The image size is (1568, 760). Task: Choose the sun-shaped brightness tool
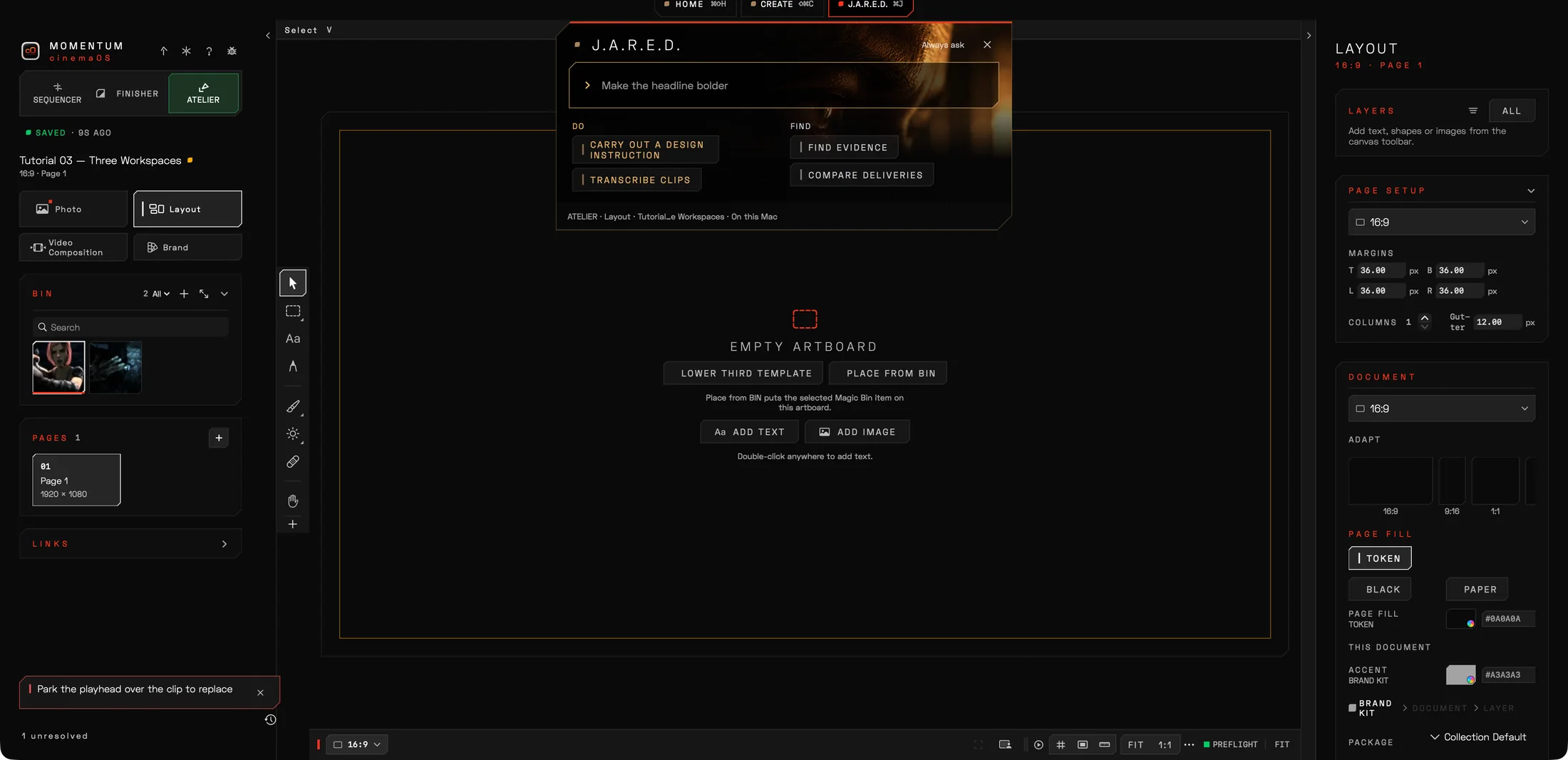[x=293, y=434]
